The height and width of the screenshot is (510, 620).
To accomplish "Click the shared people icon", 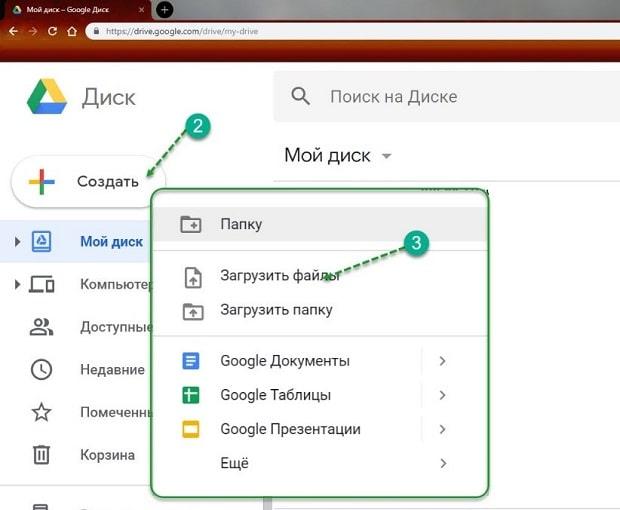I will click(x=42, y=327).
